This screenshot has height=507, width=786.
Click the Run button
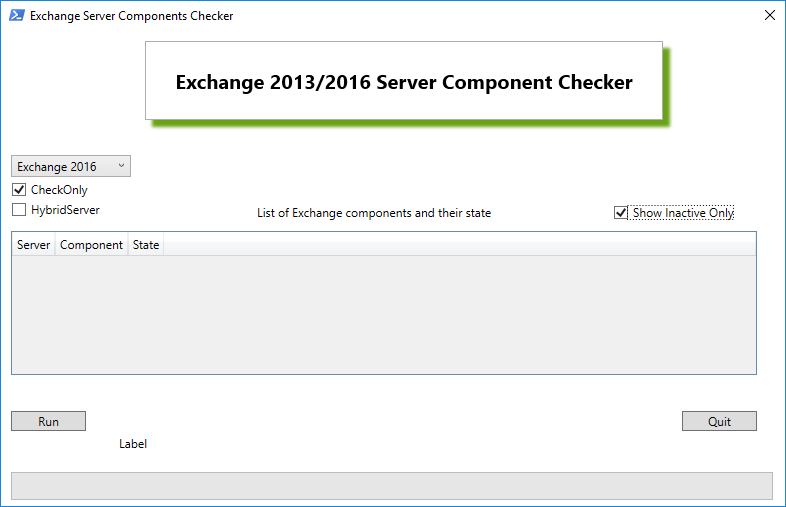(49, 421)
